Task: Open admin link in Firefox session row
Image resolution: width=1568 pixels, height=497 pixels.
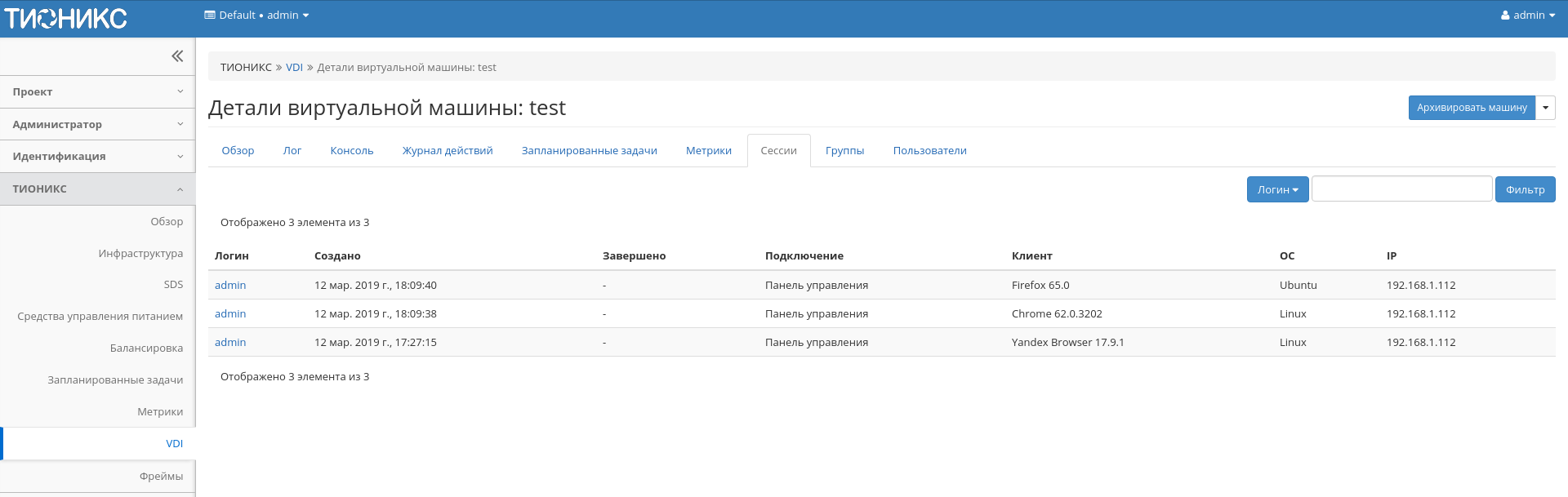Action: pyautogui.click(x=230, y=286)
